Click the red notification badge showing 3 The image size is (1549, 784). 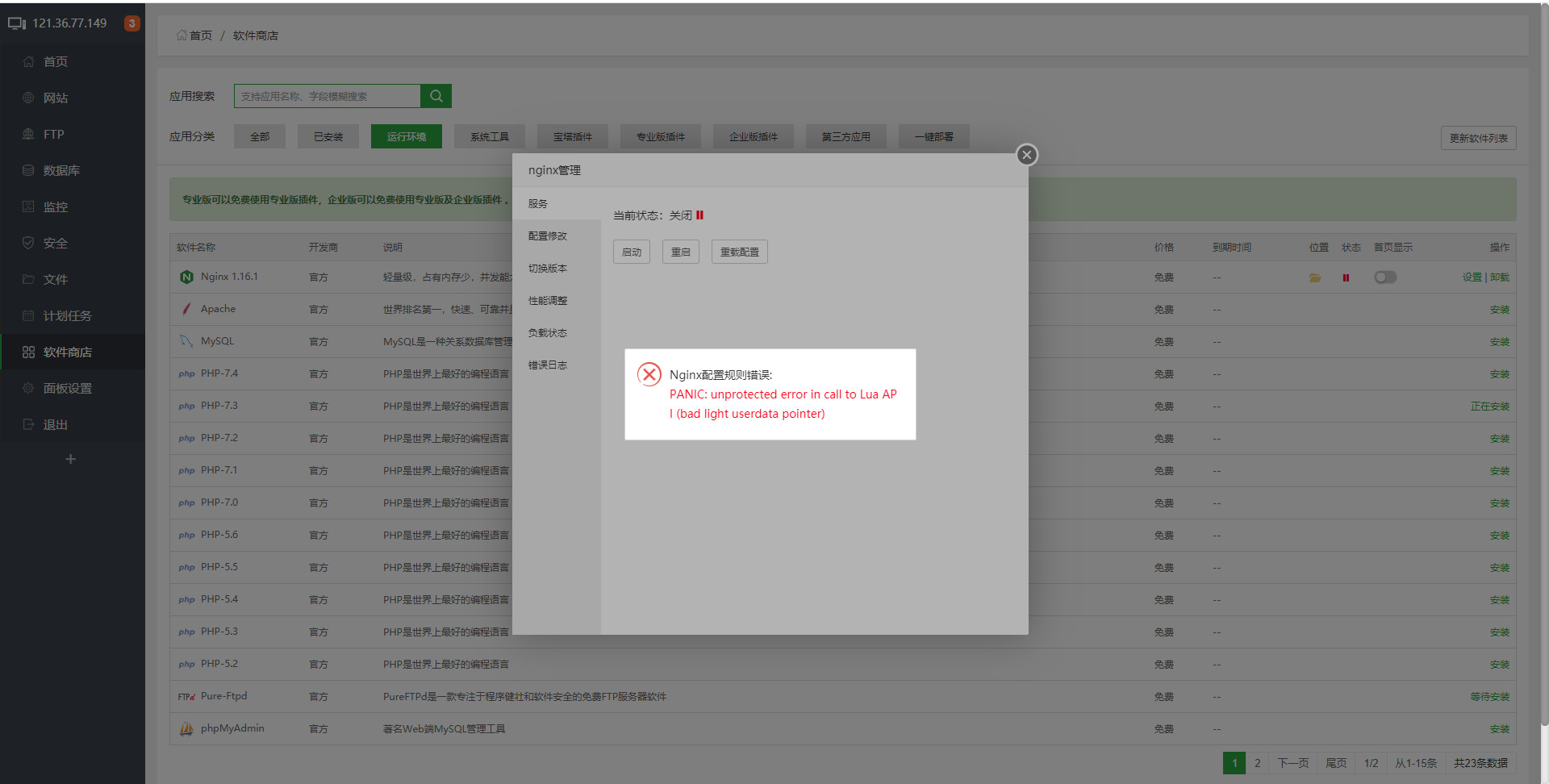132,23
